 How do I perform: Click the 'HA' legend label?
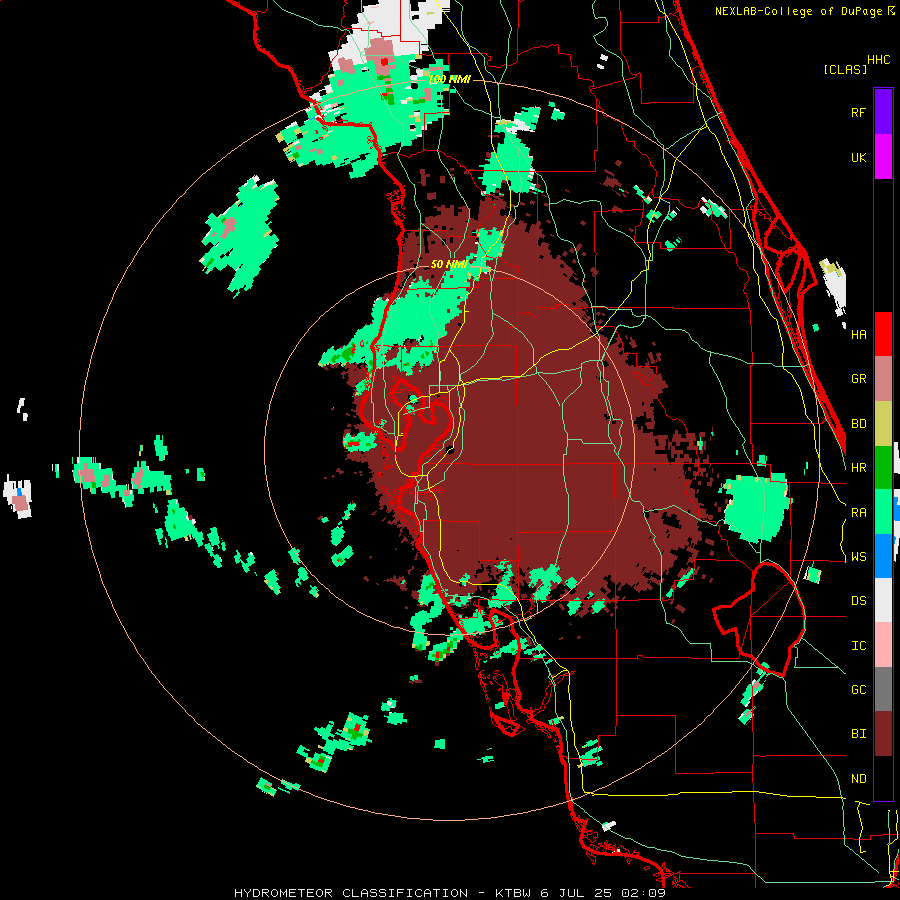pos(858,334)
